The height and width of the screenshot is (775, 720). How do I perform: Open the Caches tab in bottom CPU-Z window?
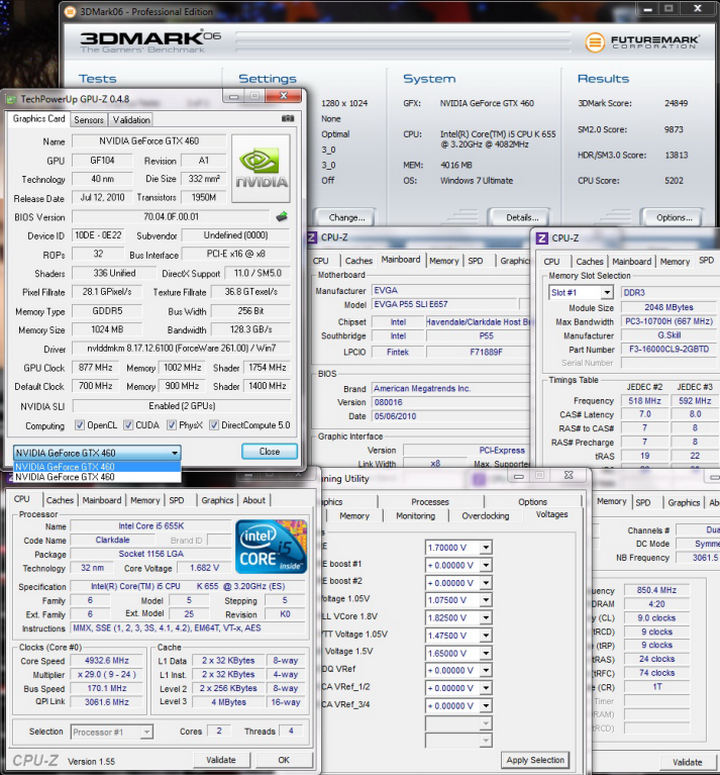point(60,500)
